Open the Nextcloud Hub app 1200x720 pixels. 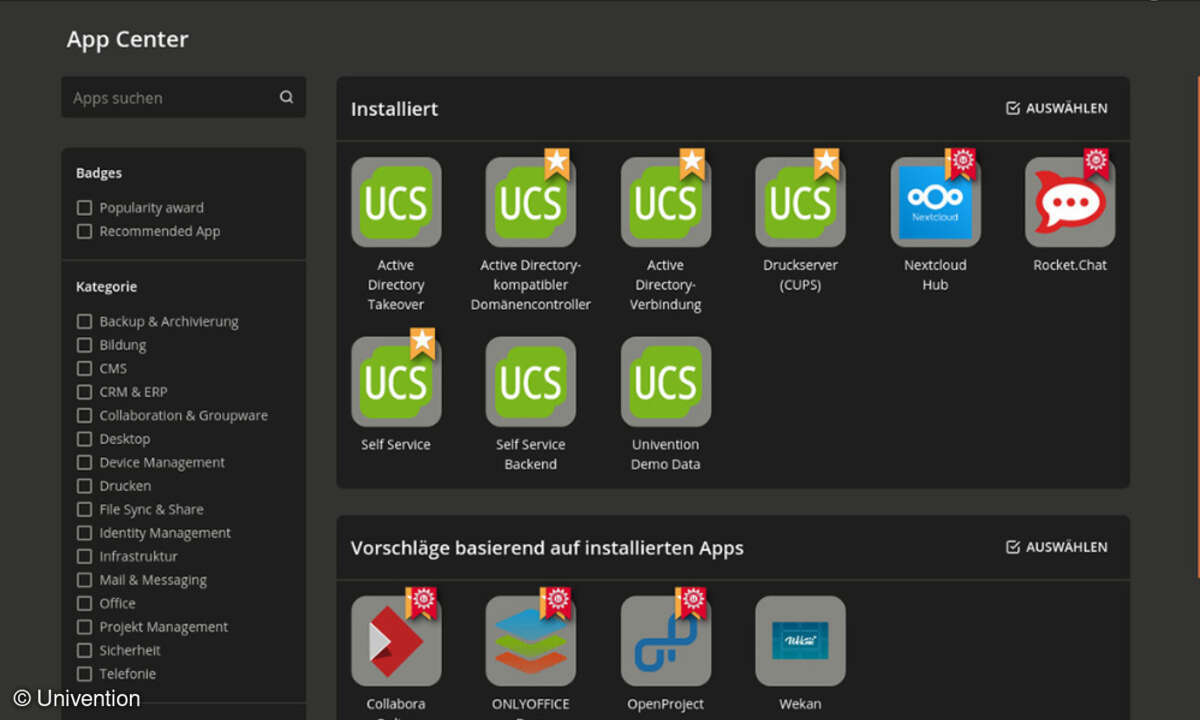tap(935, 202)
